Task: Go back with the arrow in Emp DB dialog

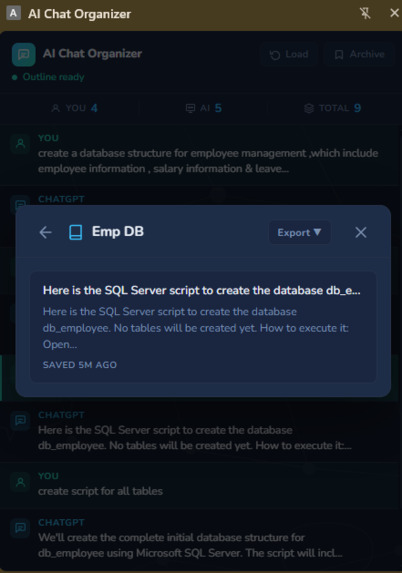Action: [46, 232]
